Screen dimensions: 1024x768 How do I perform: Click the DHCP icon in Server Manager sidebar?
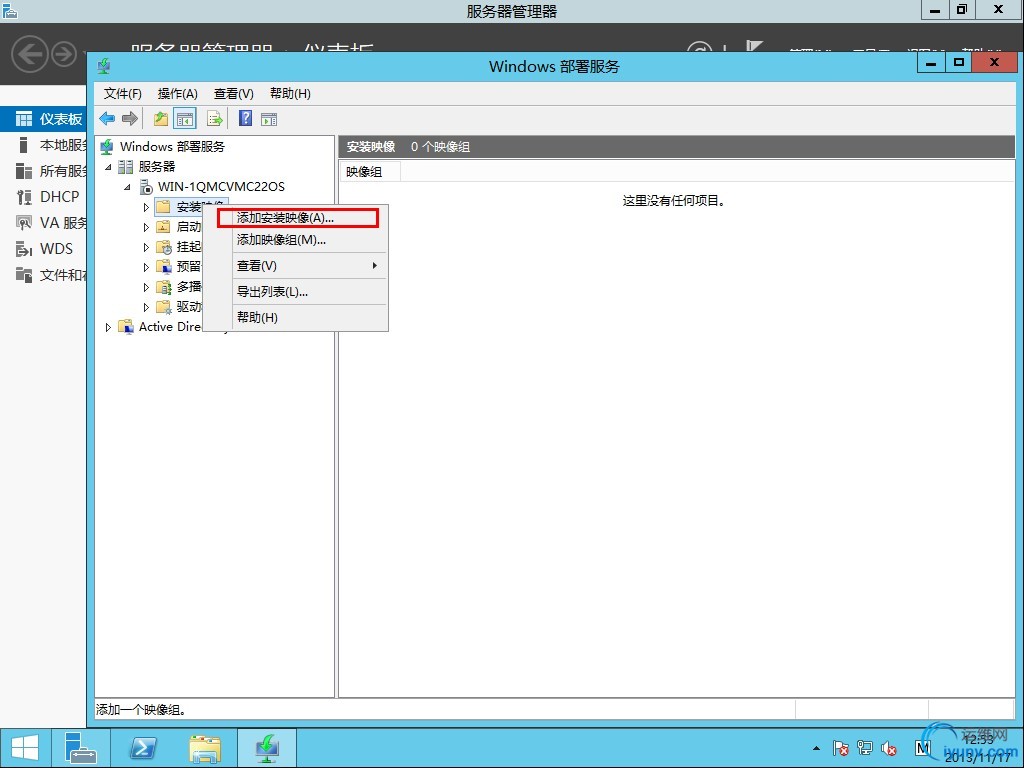24,197
